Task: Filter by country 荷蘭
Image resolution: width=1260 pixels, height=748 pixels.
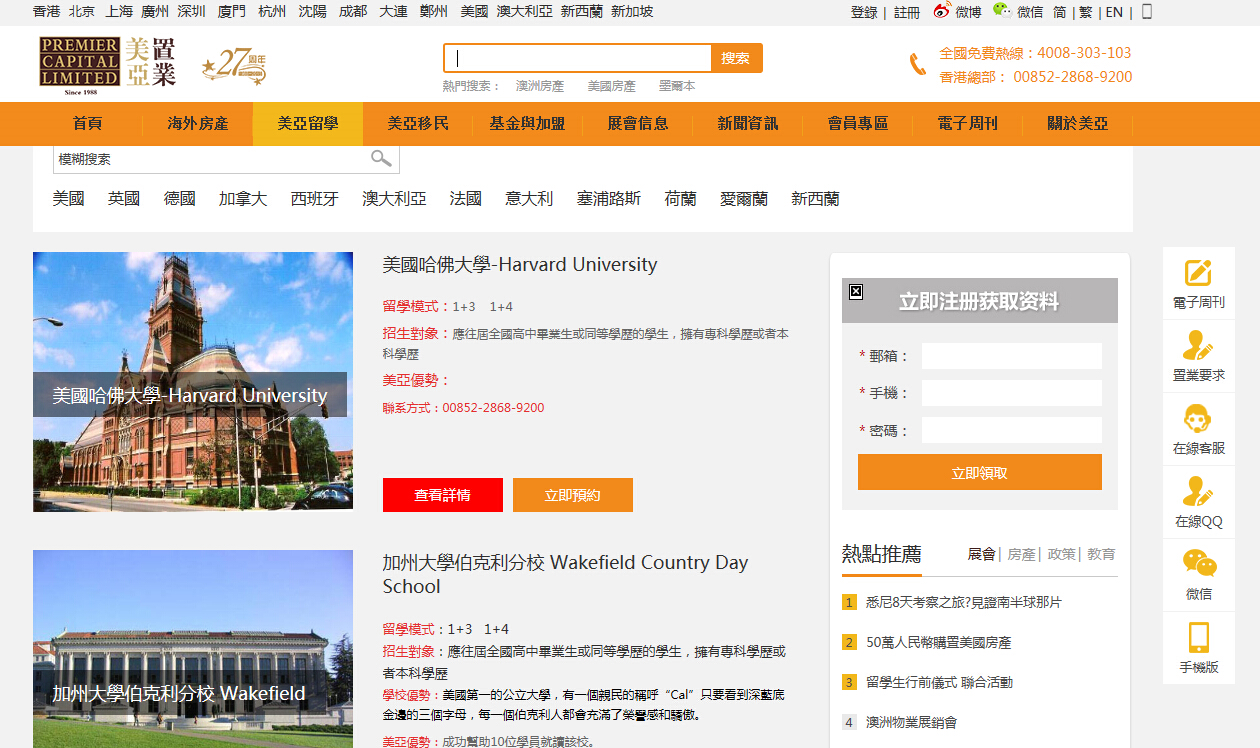Action: pos(681,199)
